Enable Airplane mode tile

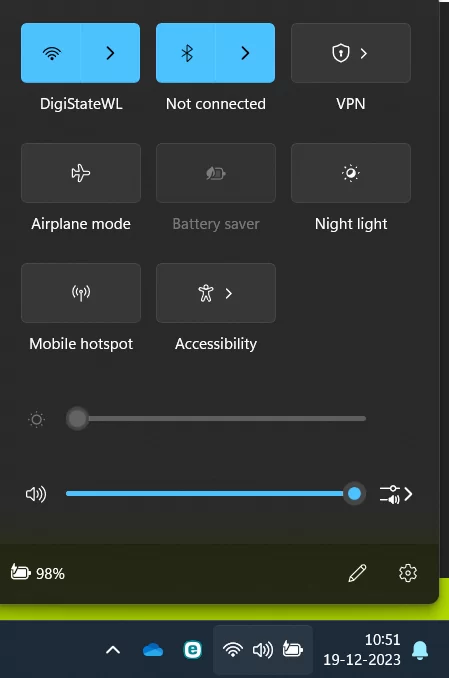tap(81, 173)
